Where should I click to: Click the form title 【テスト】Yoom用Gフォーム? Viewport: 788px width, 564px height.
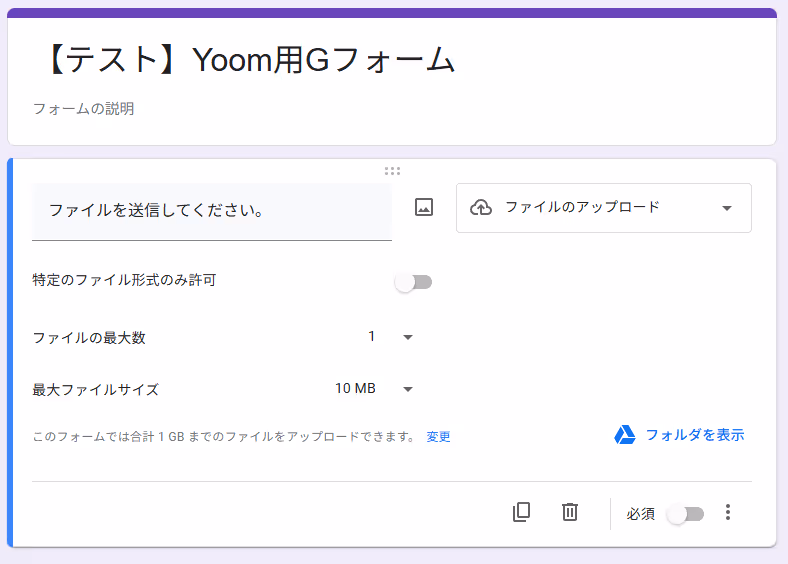pos(251,60)
